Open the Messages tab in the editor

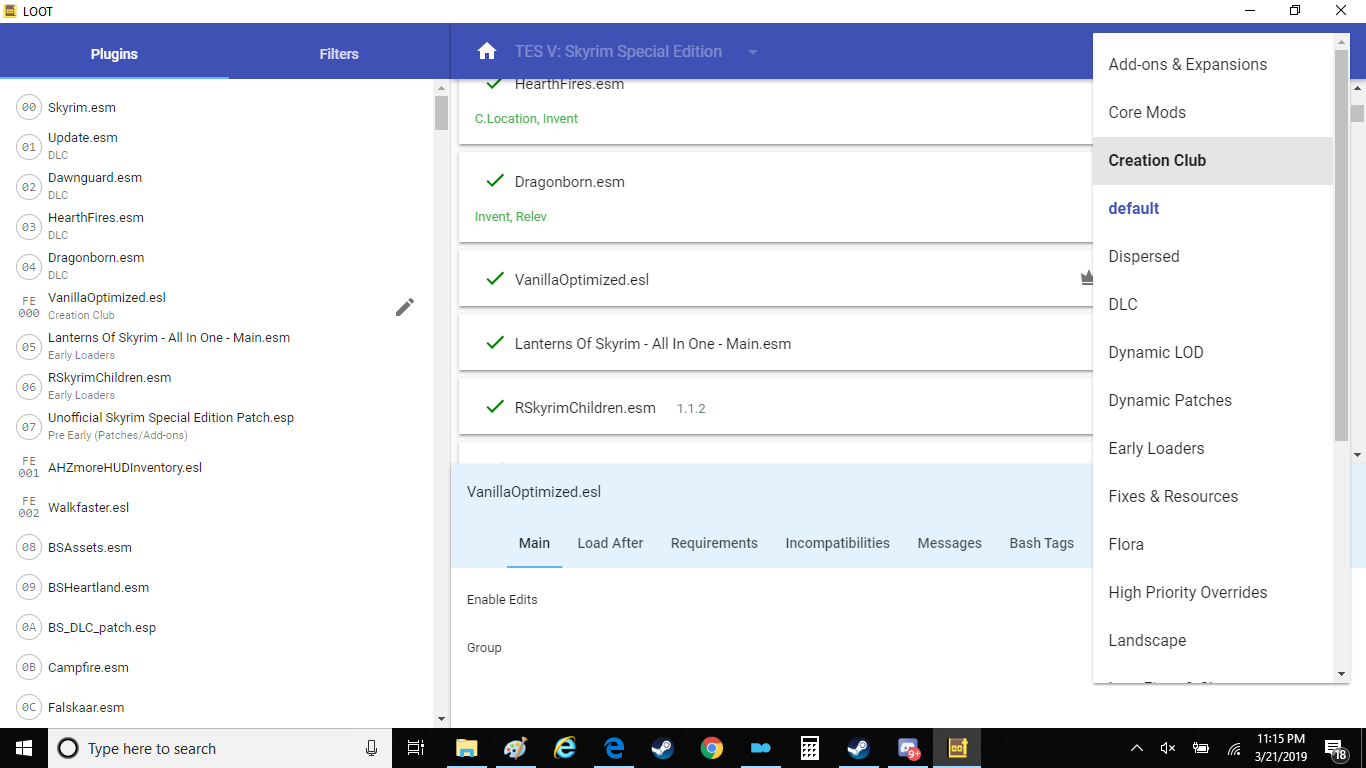pos(949,543)
